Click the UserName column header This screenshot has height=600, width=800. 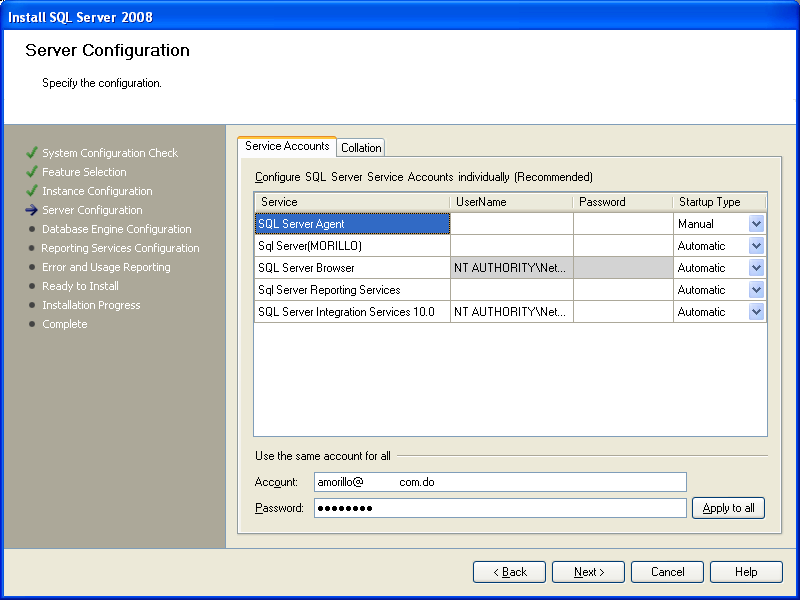pyautogui.click(x=511, y=202)
